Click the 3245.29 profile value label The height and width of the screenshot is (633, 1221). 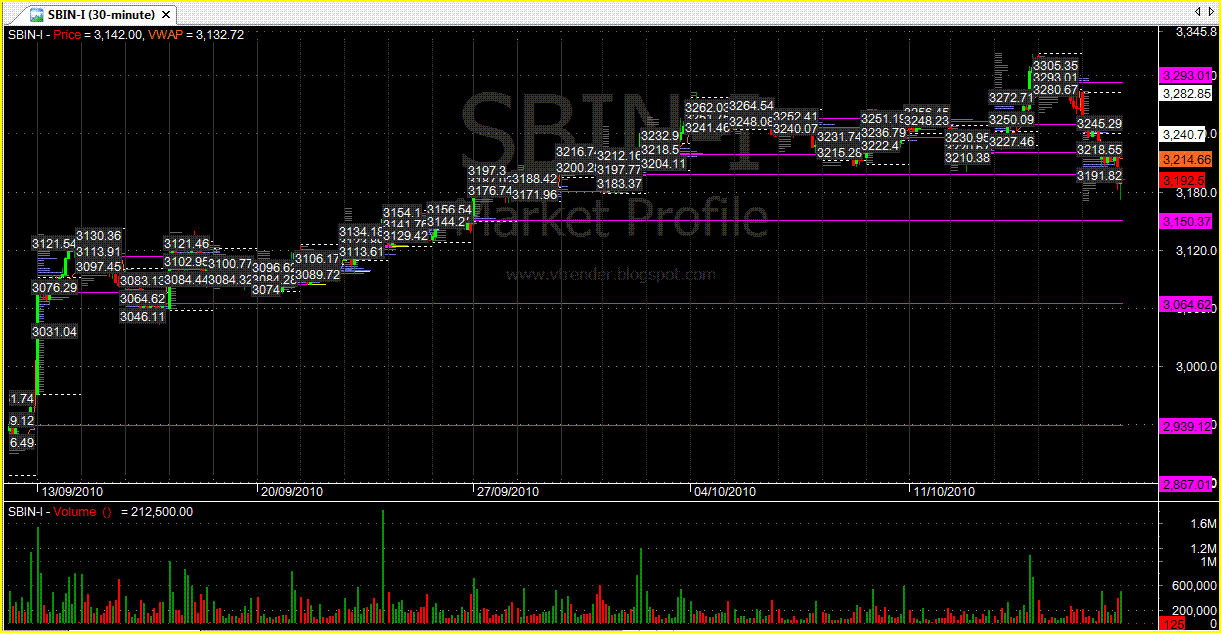point(1099,123)
